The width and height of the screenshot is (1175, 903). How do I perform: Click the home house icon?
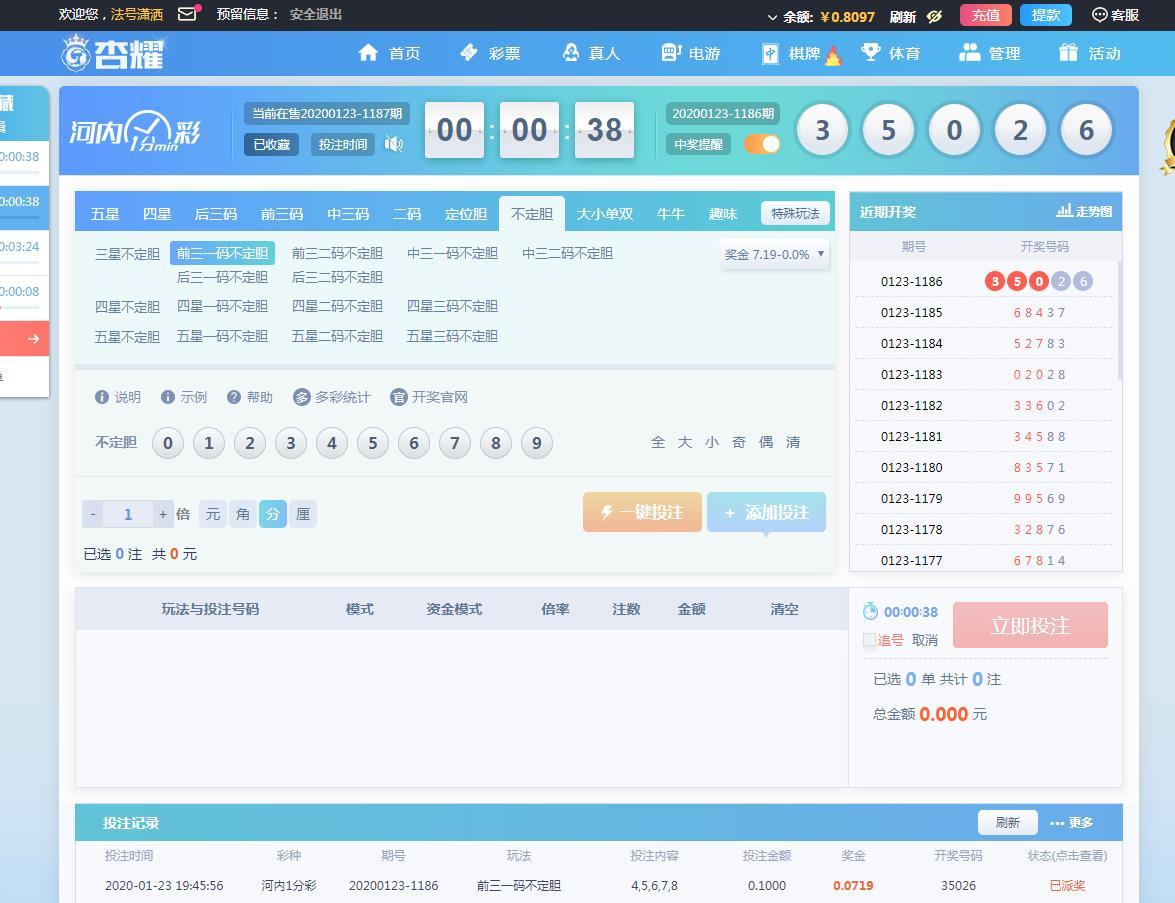(368, 52)
